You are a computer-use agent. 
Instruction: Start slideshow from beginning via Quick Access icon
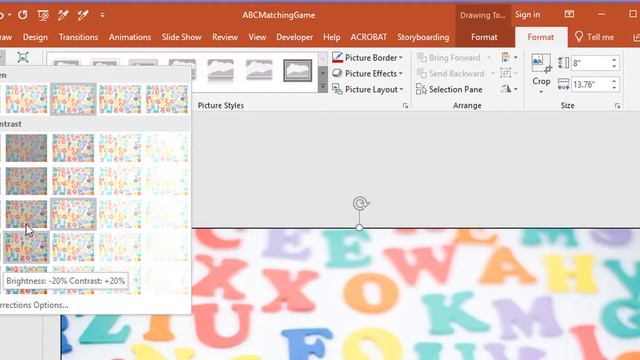[43, 16]
